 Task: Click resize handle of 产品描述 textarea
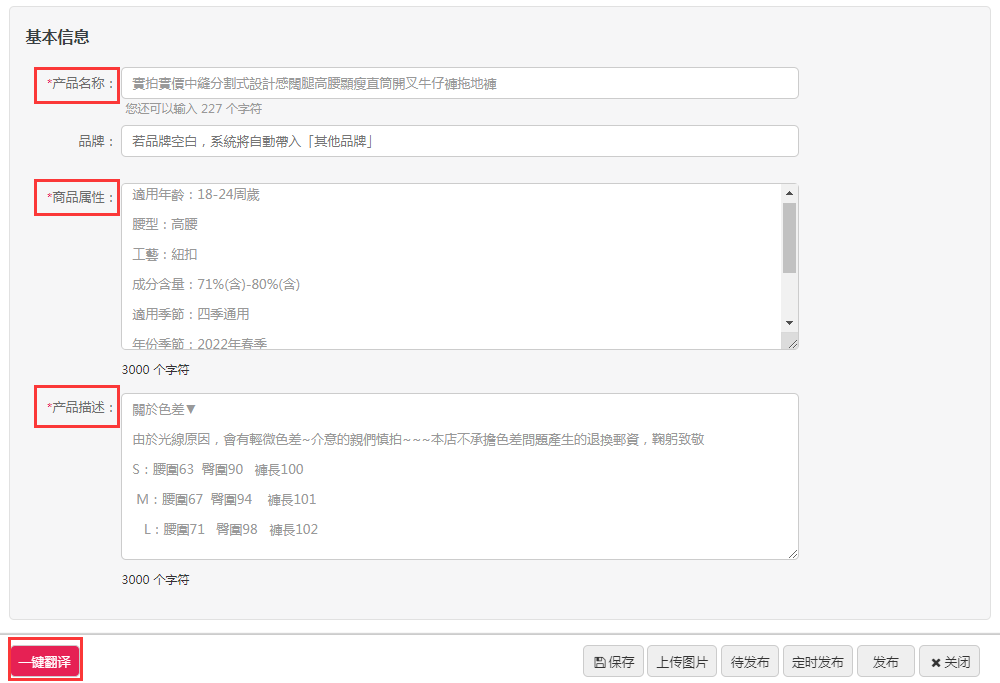pos(792,554)
